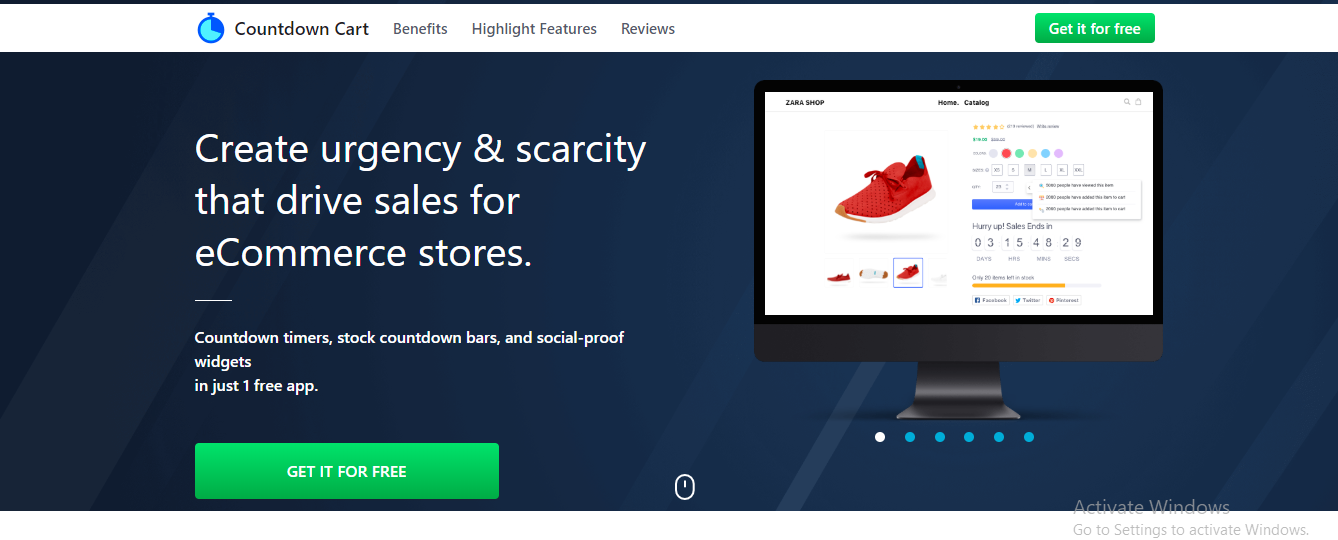
Task: Click the Pinterest share button in the demo
Action: 1064,300
